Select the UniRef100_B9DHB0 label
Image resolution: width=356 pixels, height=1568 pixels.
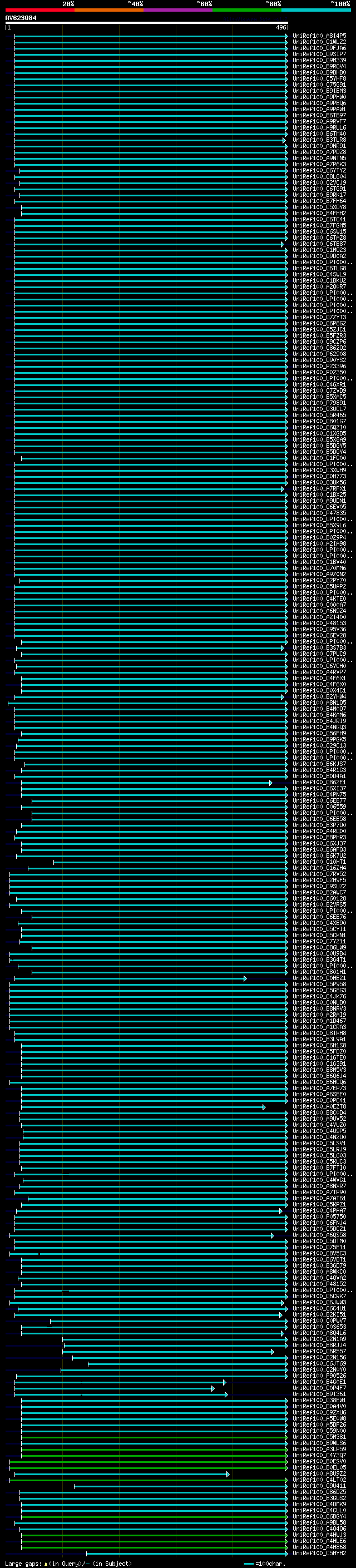coord(319,72)
